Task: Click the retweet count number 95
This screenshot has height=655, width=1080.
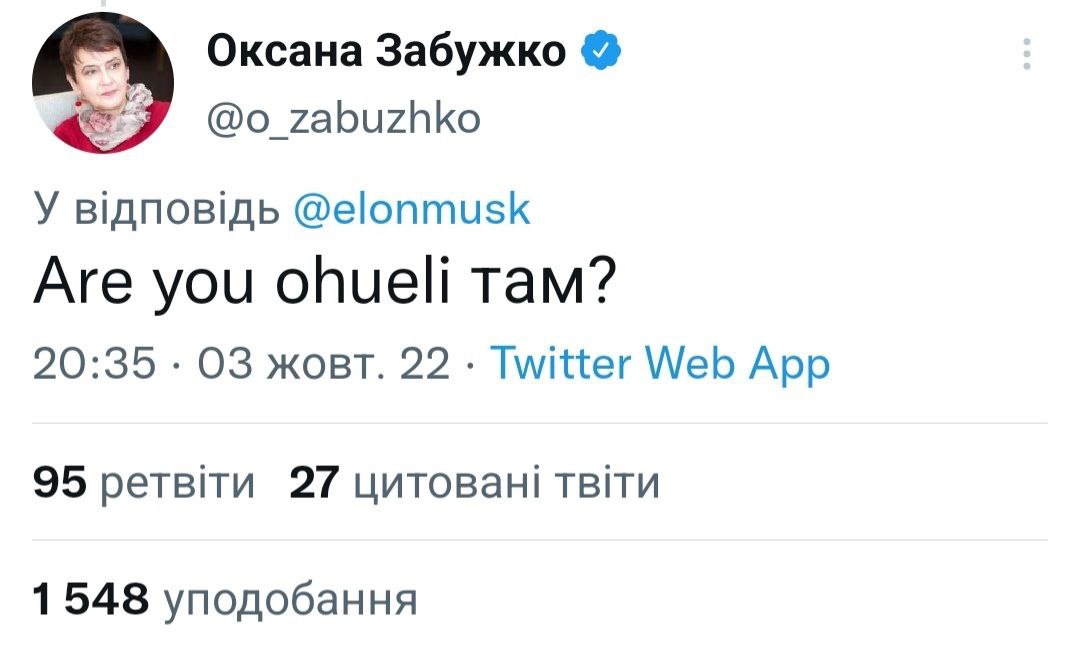Action: point(62,485)
